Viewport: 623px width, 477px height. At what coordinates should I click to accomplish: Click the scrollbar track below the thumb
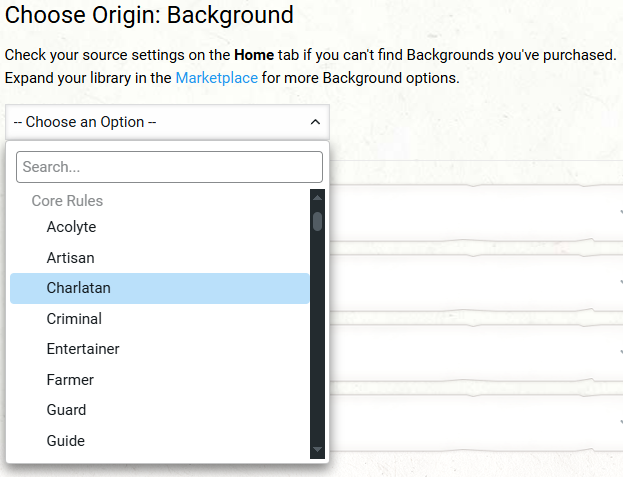coord(318,340)
